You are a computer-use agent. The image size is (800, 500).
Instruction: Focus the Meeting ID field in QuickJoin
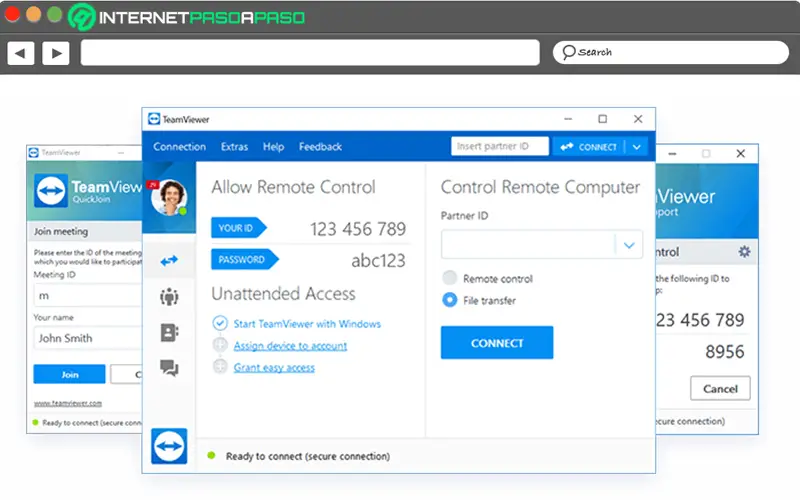88,295
